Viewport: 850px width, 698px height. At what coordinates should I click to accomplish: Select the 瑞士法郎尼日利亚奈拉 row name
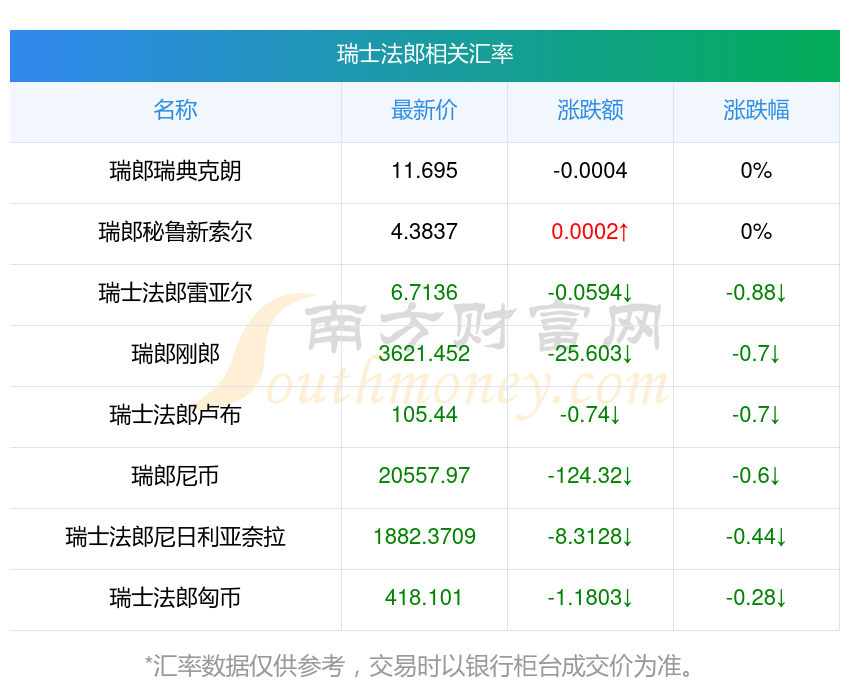[175, 537]
